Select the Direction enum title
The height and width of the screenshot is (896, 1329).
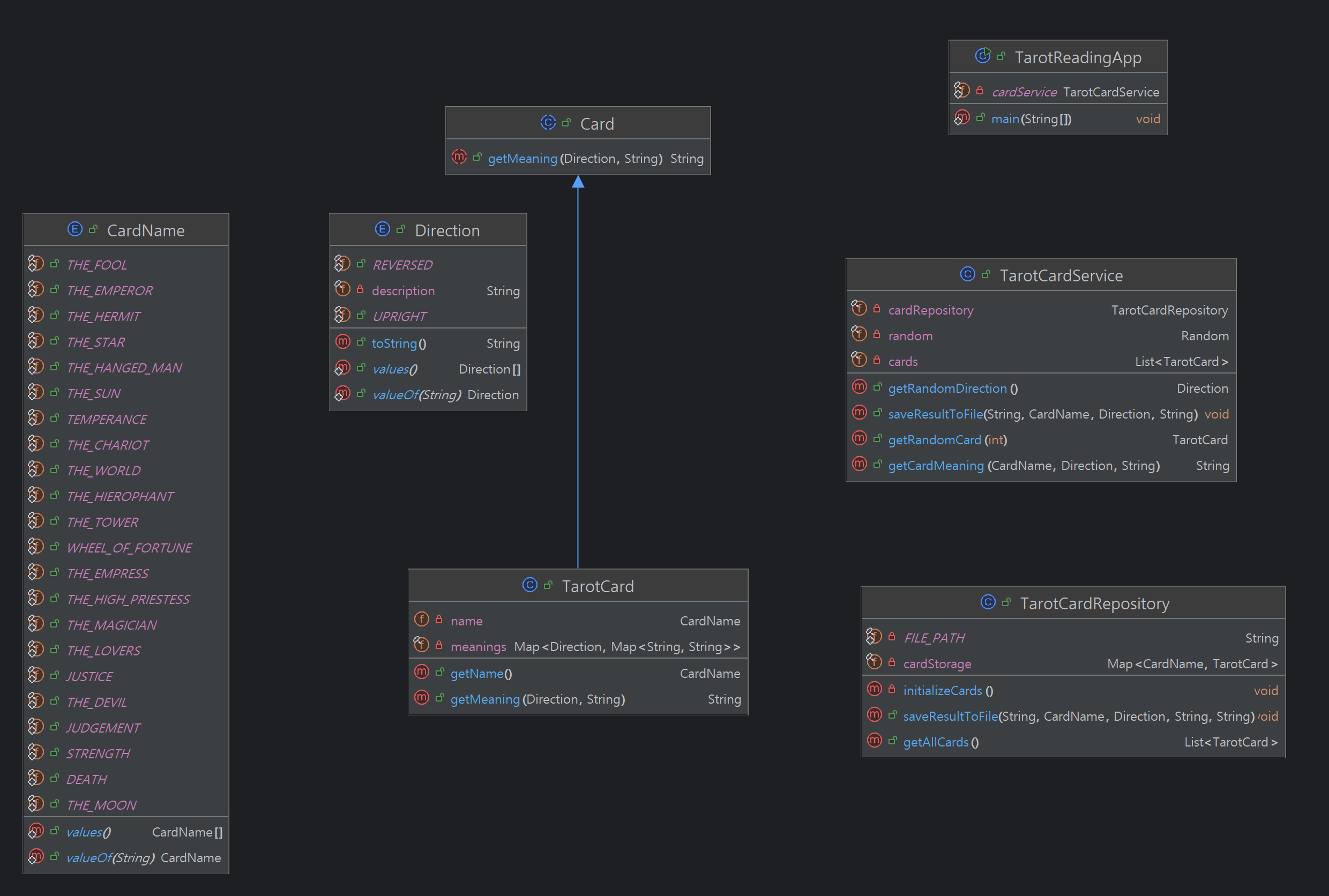pos(447,231)
